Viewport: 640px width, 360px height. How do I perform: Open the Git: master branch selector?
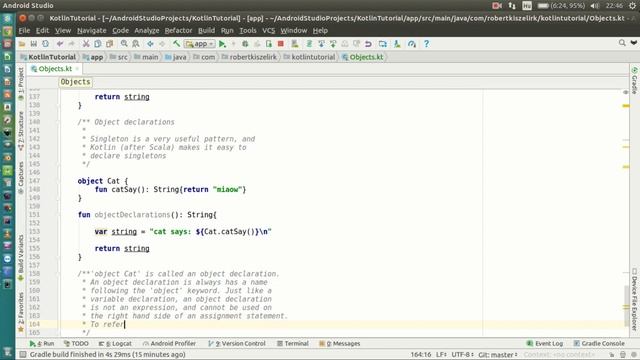pyautogui.click(x=498, y=354)
